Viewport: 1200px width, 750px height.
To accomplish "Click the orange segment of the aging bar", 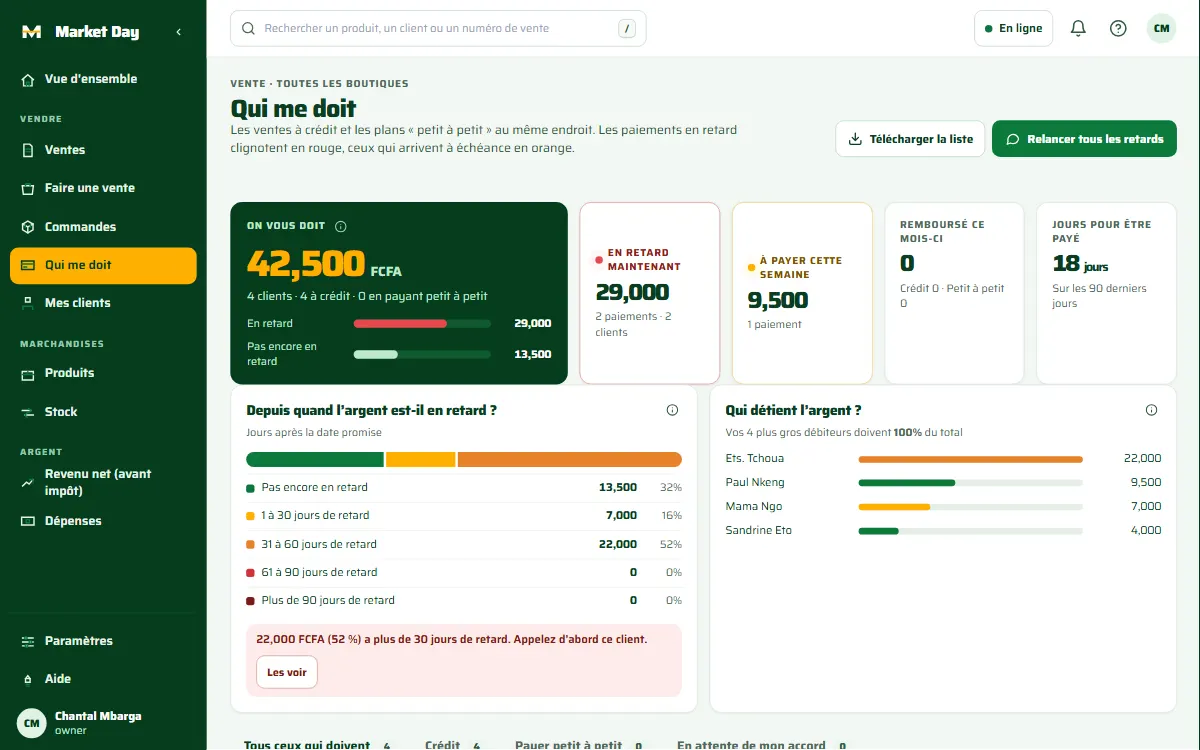I will click(570, 460).
